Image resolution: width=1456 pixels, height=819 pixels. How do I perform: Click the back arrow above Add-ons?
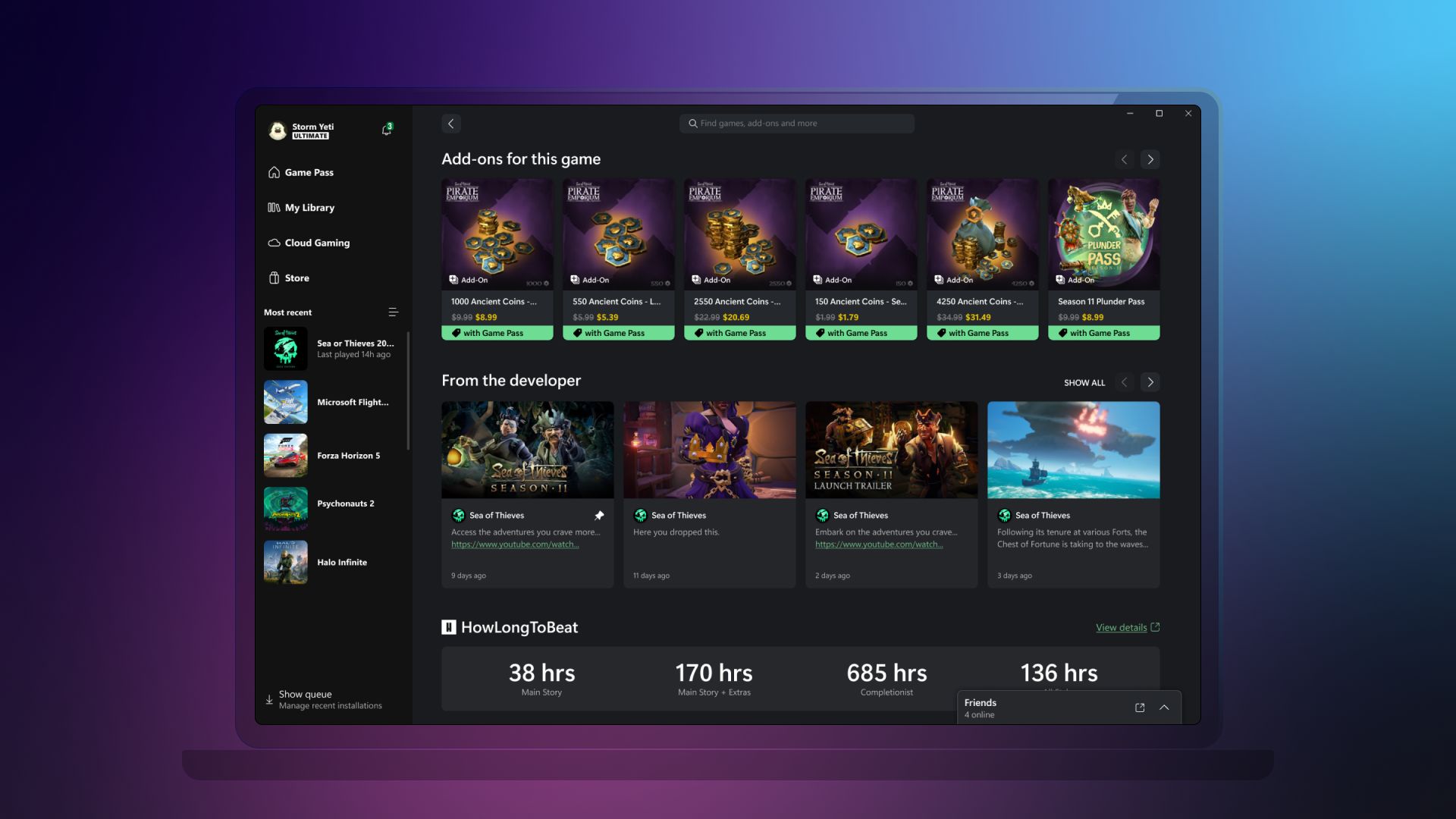click(451, 123)
